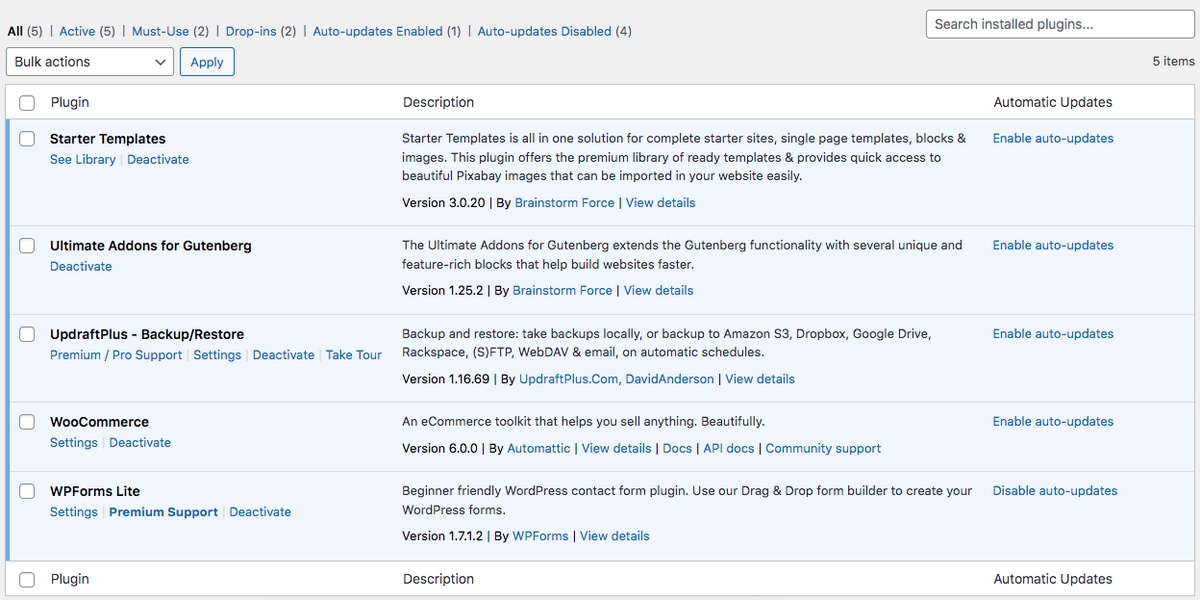1200x600 pixels.
Task: View details of Ultimate Addons for Gutenberg
Action: (x=658, y=290)
